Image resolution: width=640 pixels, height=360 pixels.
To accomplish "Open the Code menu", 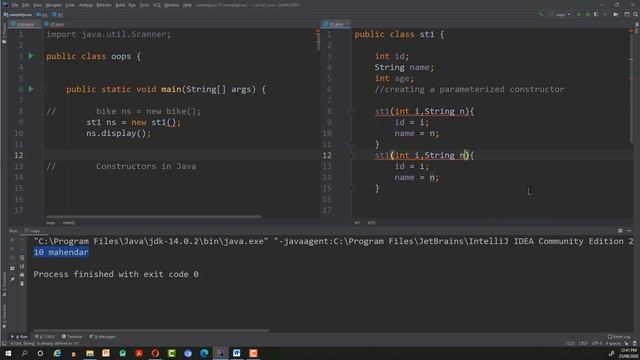I will click(70, 5).
